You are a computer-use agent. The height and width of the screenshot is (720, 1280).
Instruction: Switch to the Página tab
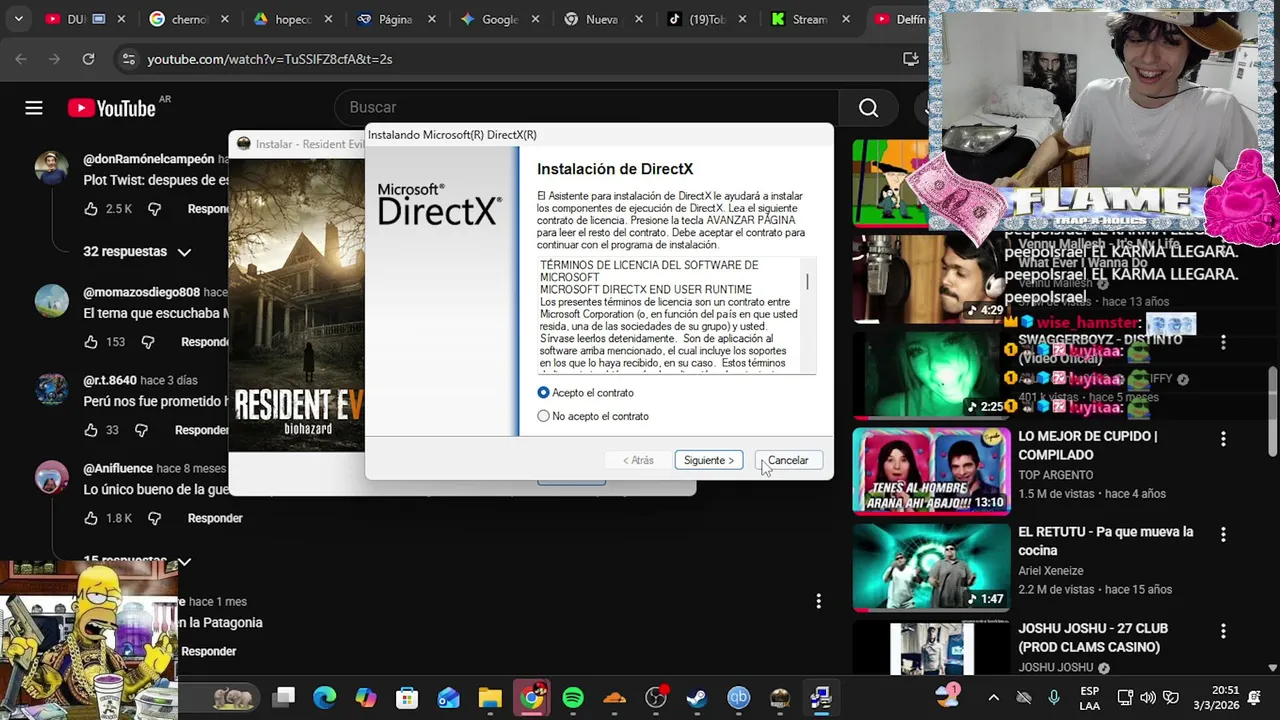click(397, 19)
